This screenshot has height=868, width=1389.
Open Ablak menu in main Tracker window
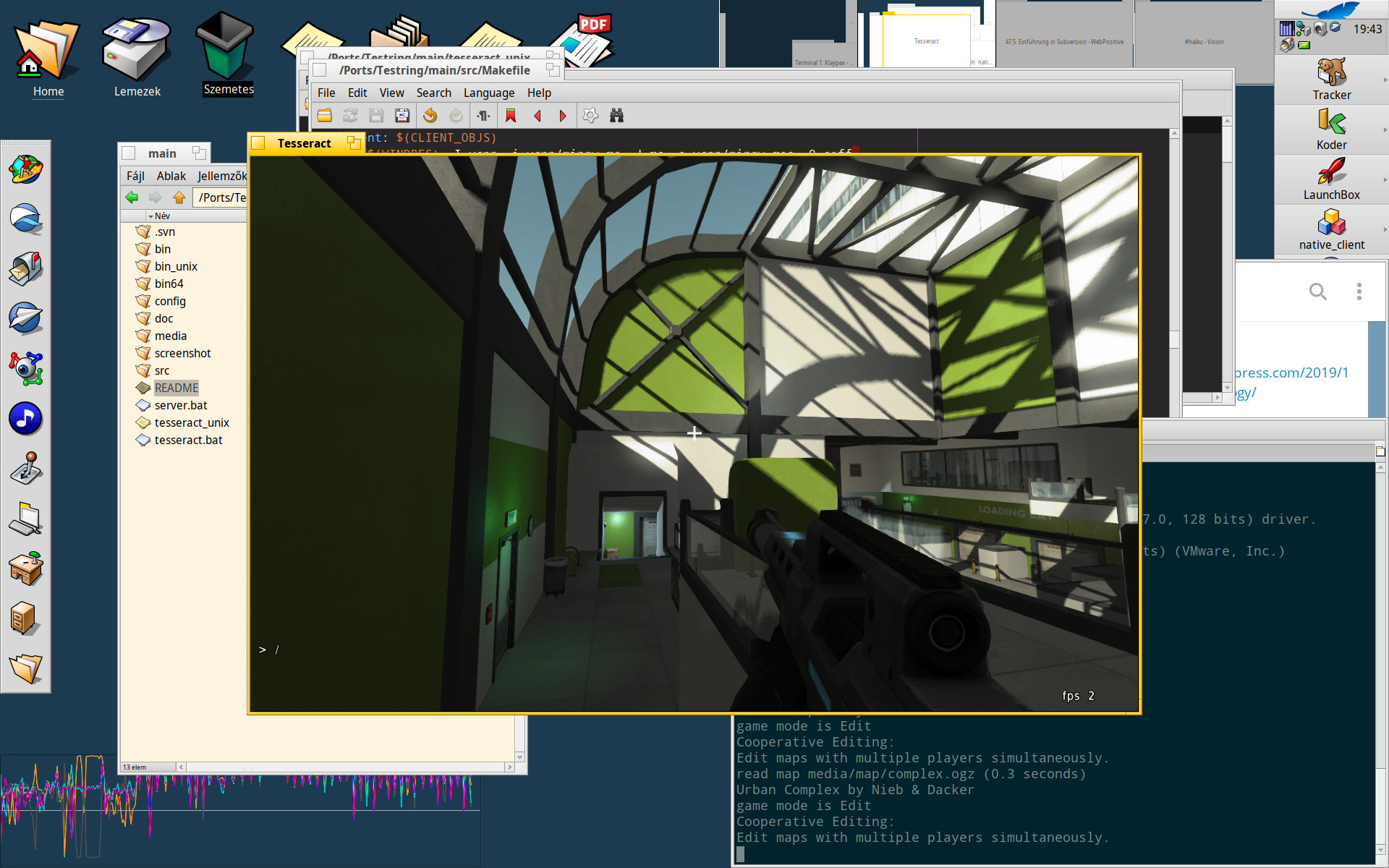[x=171, y=176]
